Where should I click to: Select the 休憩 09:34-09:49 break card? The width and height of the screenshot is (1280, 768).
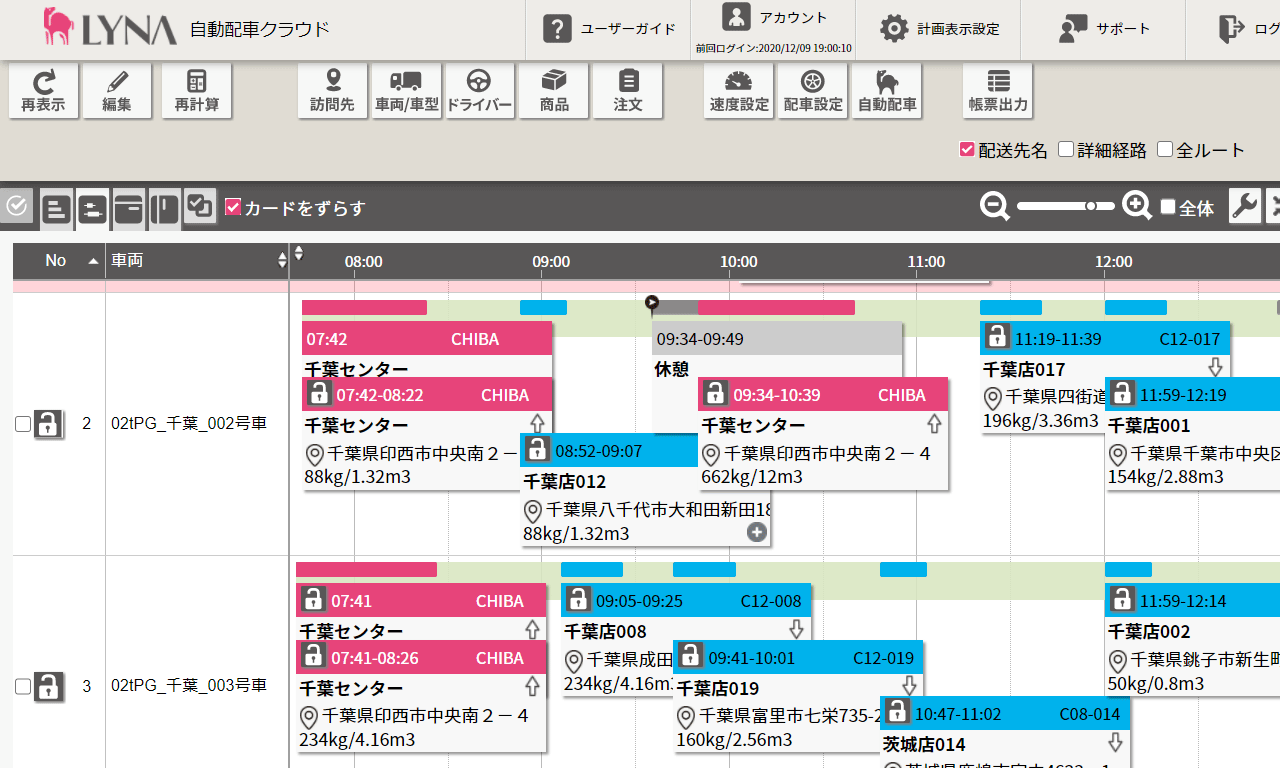[776, 350]
